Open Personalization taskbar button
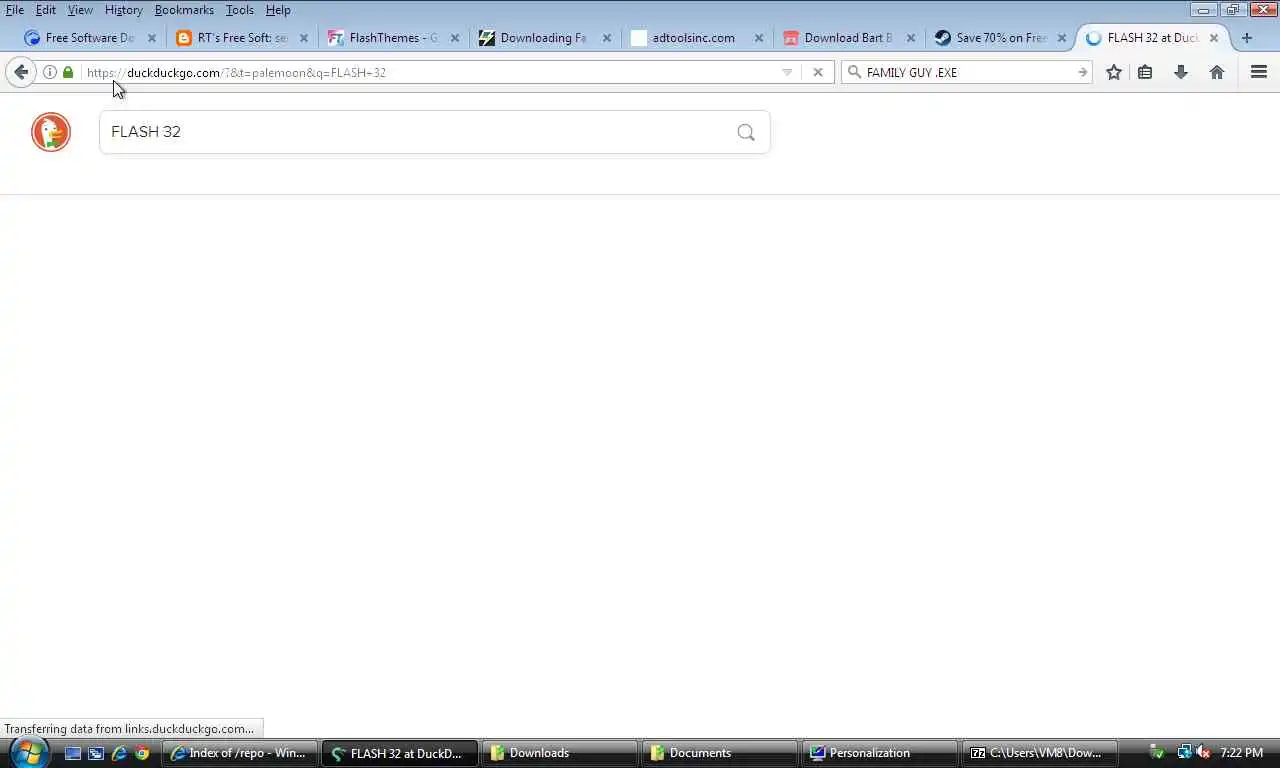The width and height of the screenshot is (1280, 768). [x=880, y=753]
